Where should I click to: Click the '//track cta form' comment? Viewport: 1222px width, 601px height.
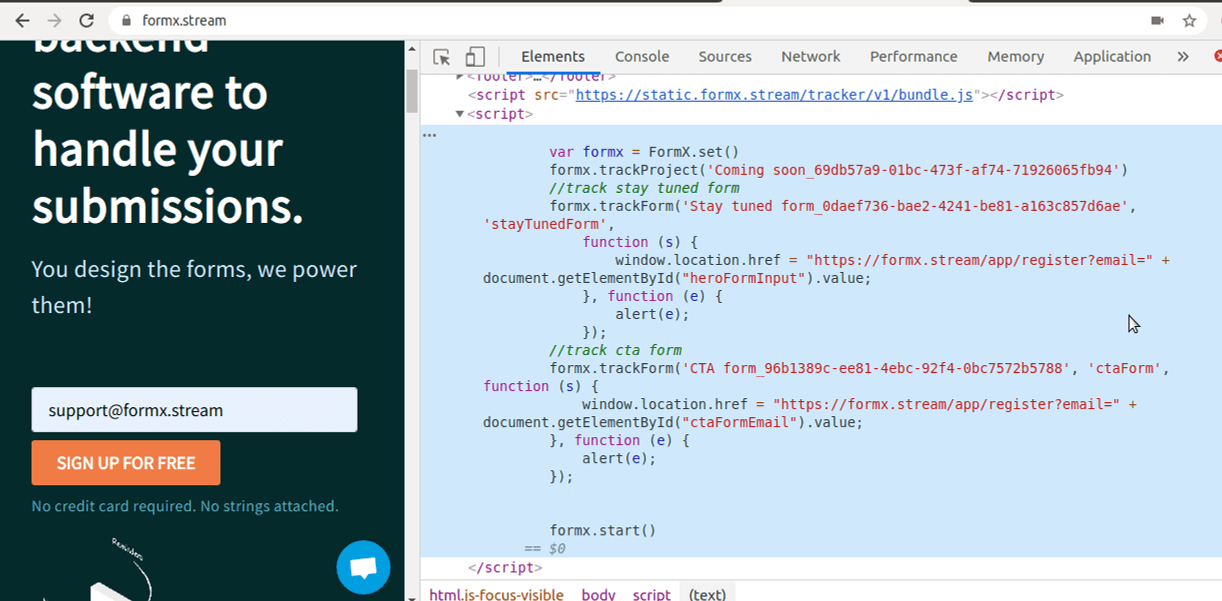615,350
